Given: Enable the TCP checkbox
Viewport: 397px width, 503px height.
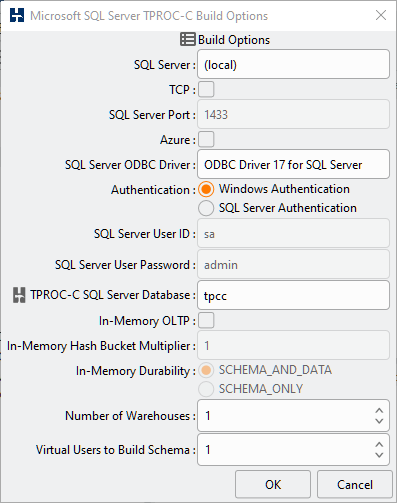Looking at the screenshot, I should pyautogui.click(x=206, y=90).
